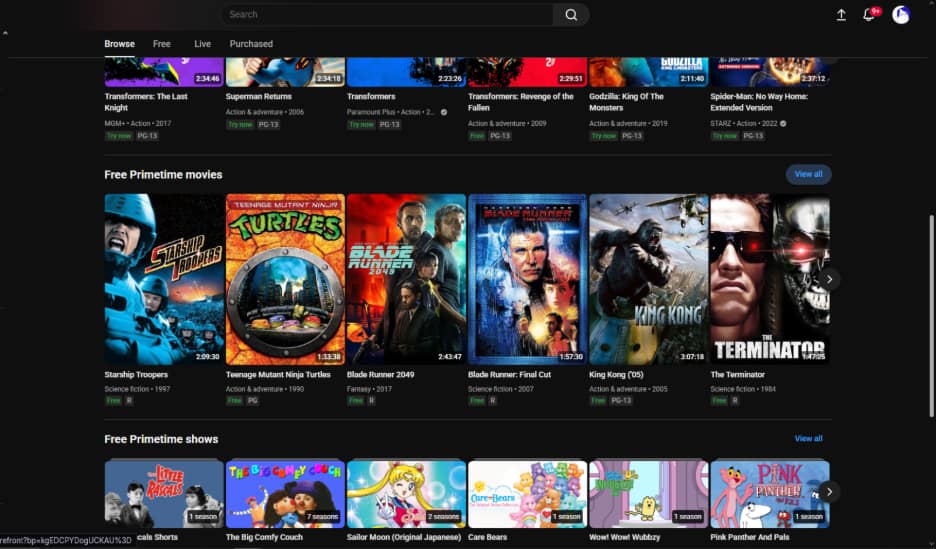
Task: Click Try now badge under The Last Knight
Action: click(x=119, y=136)
